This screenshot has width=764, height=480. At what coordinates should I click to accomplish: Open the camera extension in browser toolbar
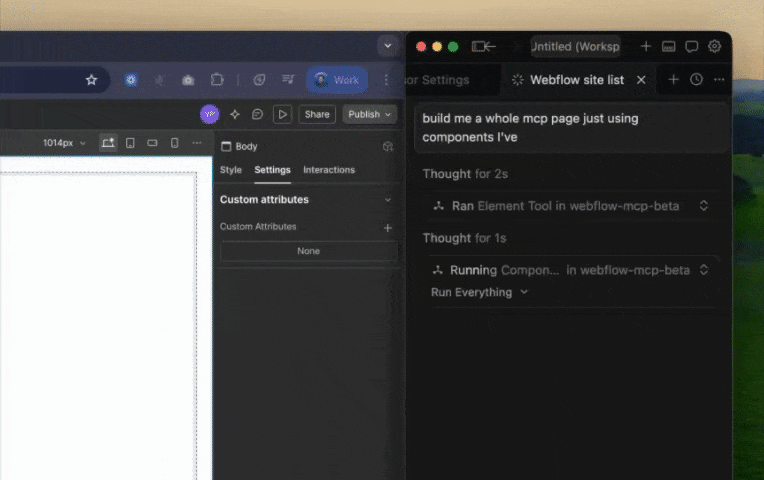(188, 80)
